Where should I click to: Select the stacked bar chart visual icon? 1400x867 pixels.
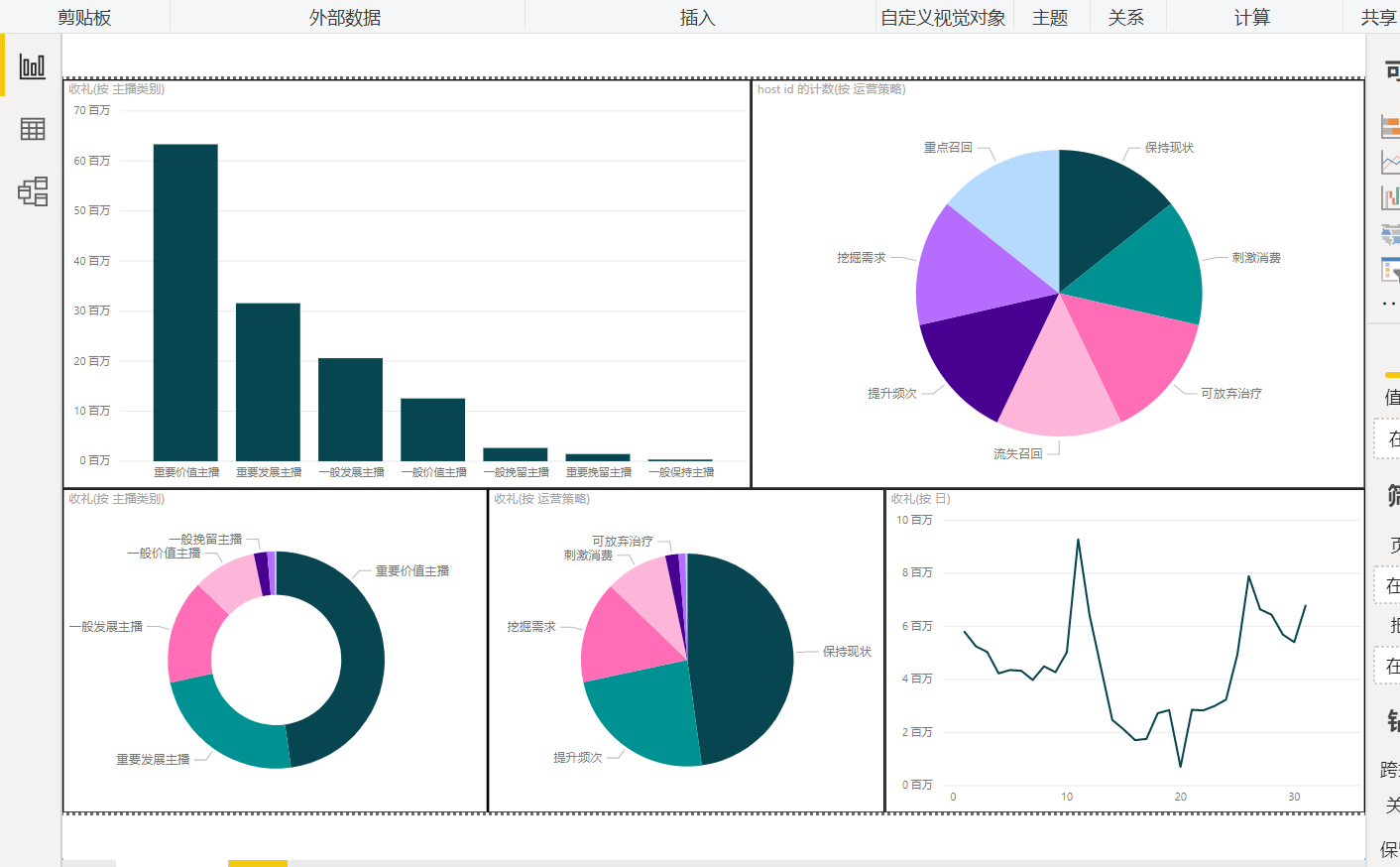pyautogui.click(x=1391, y=127)
